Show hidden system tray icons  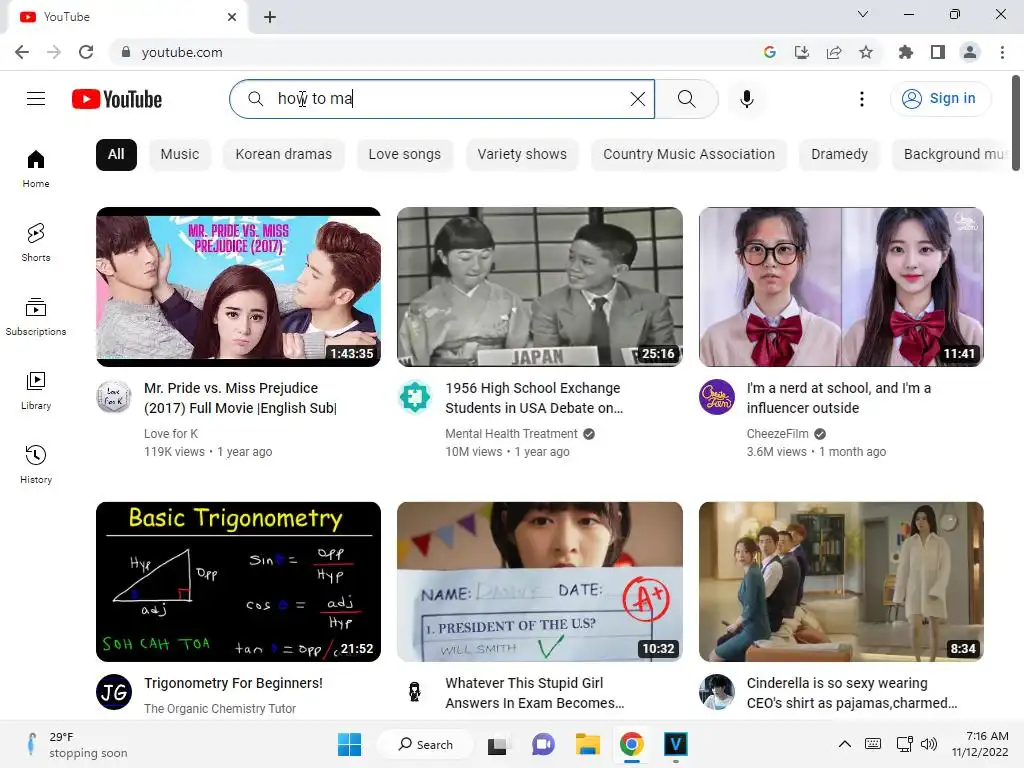tap(844, 744)
